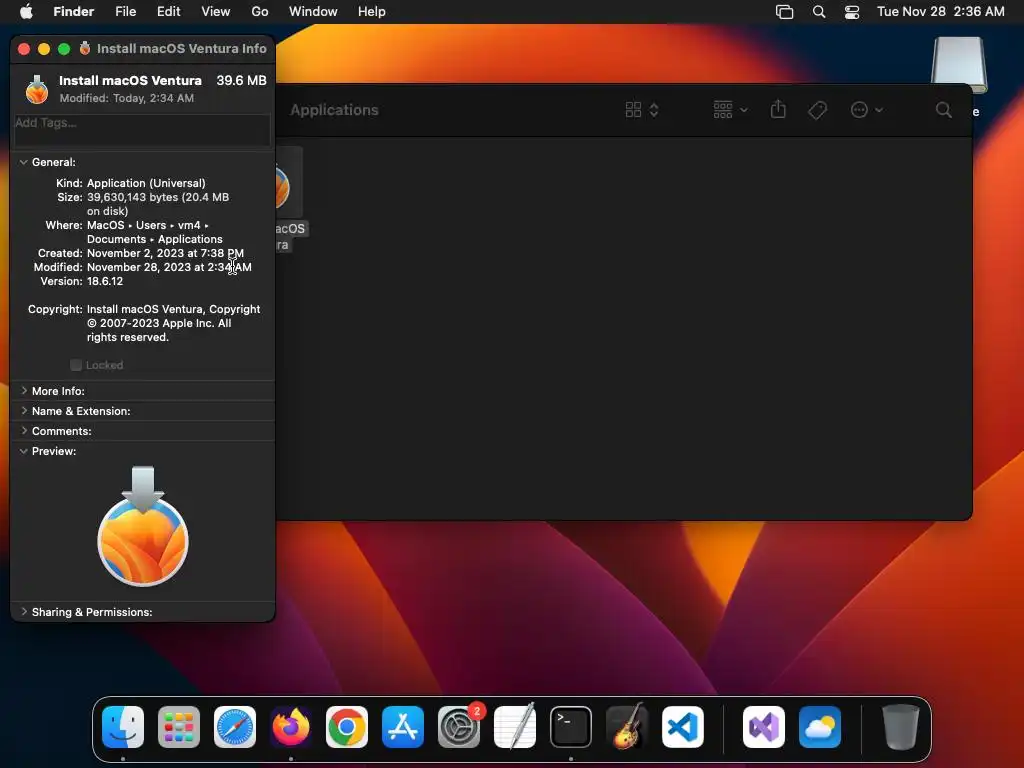Launch Terminal from the Dock
This screenshot has width=1024, height=768.
[x=571, y=727]
